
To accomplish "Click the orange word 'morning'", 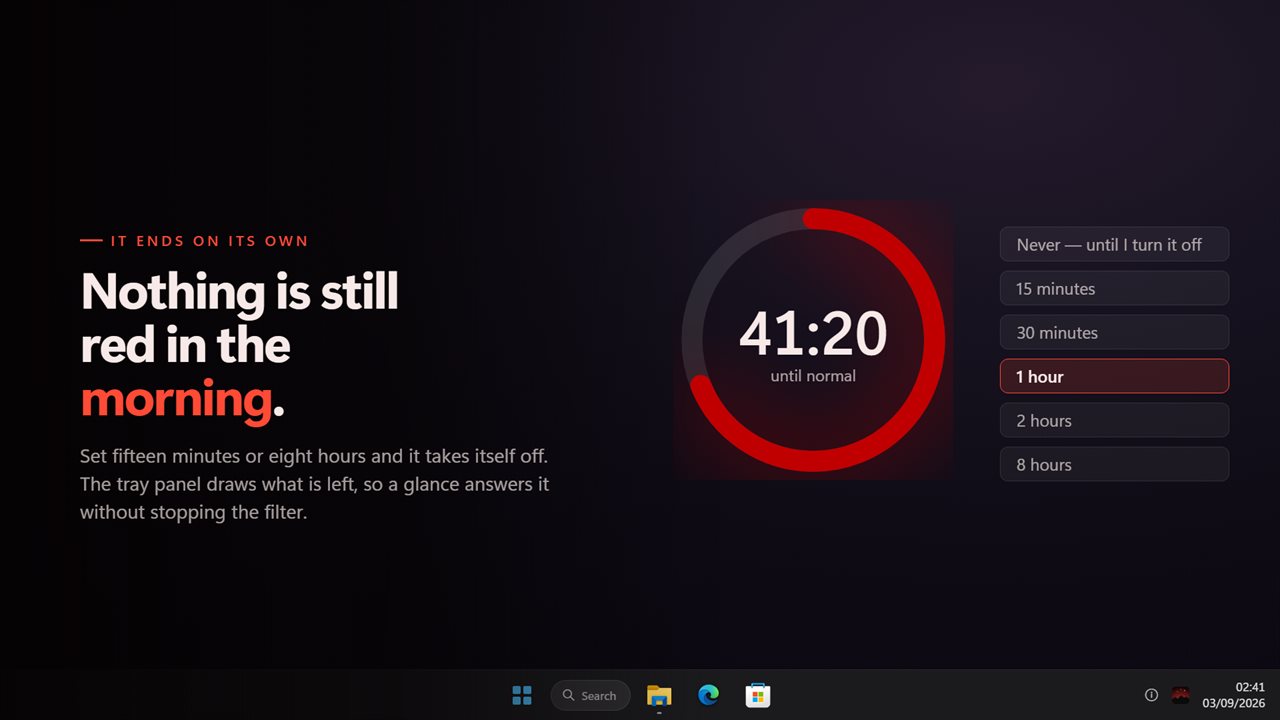I will [176, 399].
